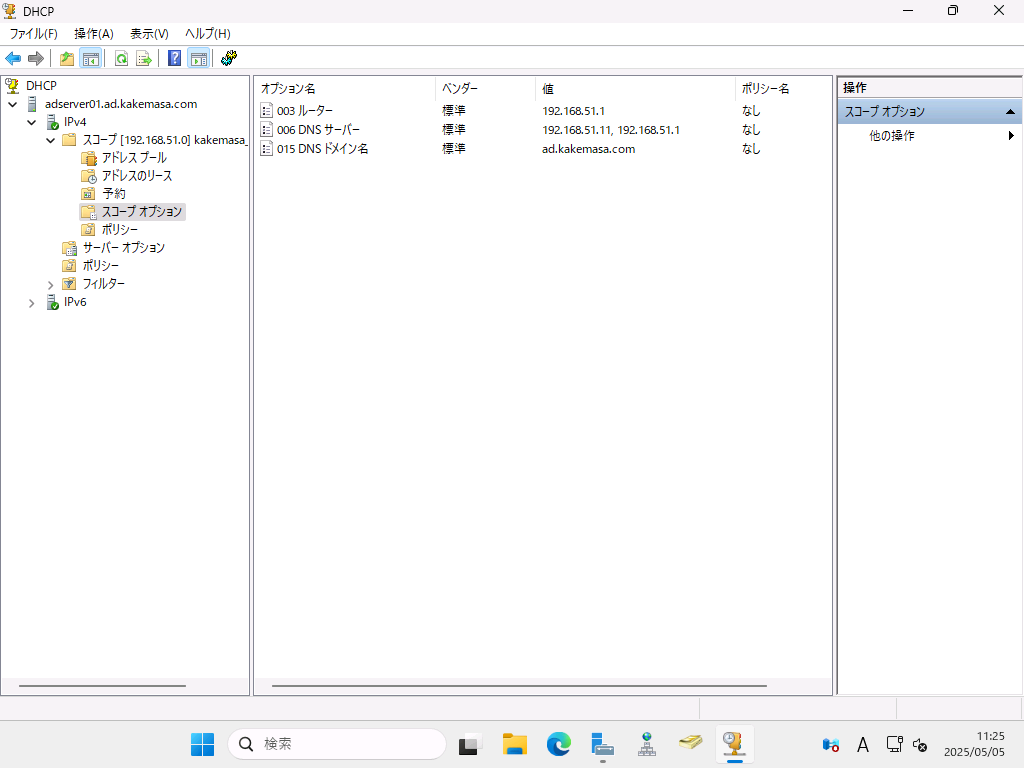Click the アドレスのリース folder icon
1024x768 pixels.
89,176
